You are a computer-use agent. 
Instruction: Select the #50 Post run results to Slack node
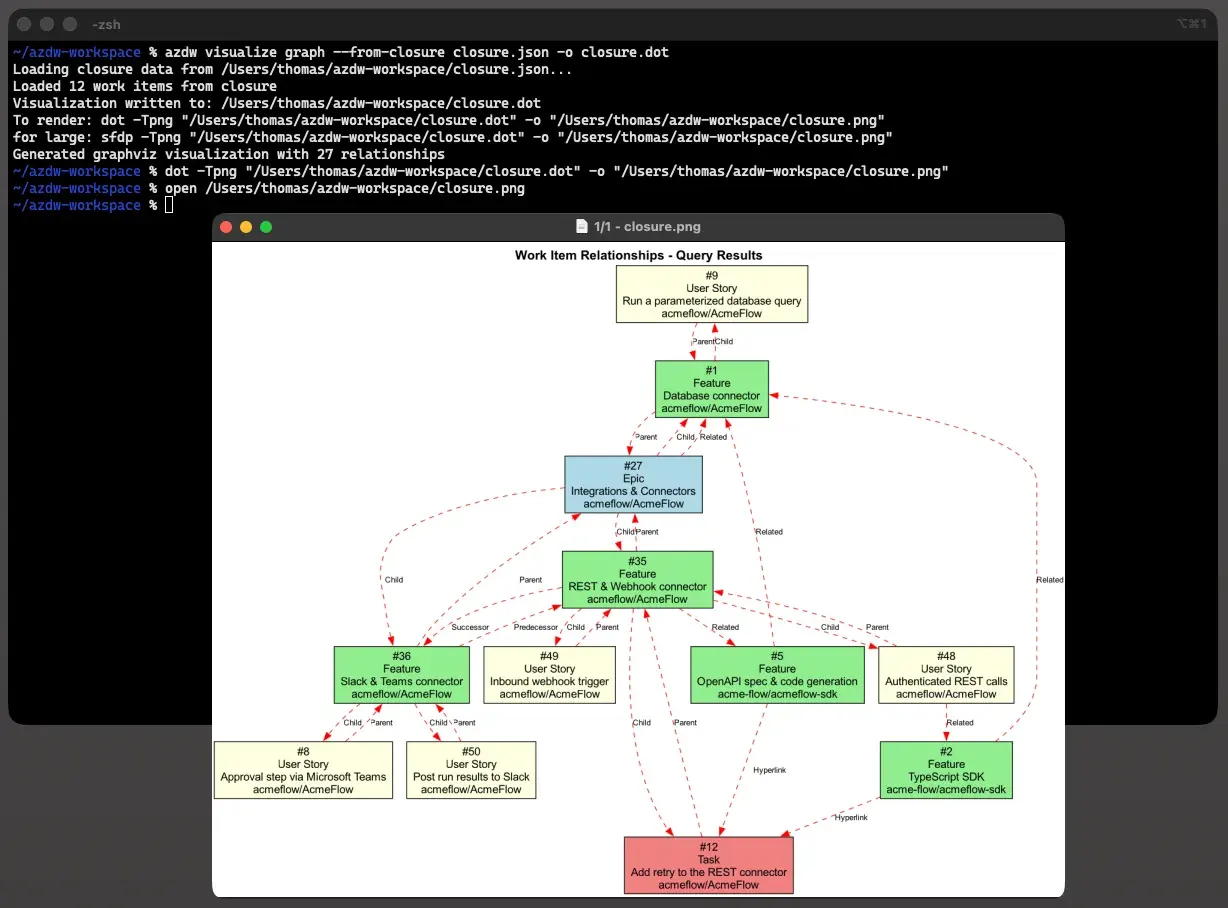[x=471, y=770]
